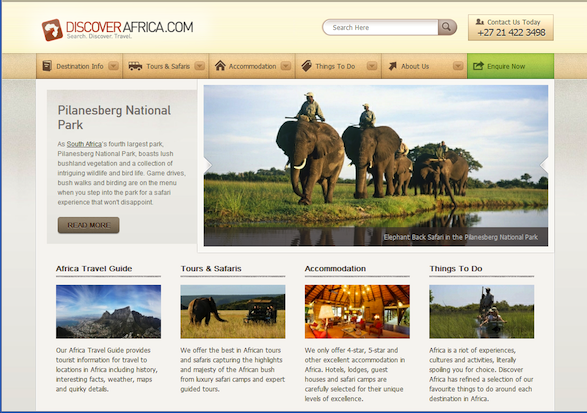The width and height of the screenshot is (587, 413).
Task: Advance slideshow with the right arrow
Action: click(544, 165)
